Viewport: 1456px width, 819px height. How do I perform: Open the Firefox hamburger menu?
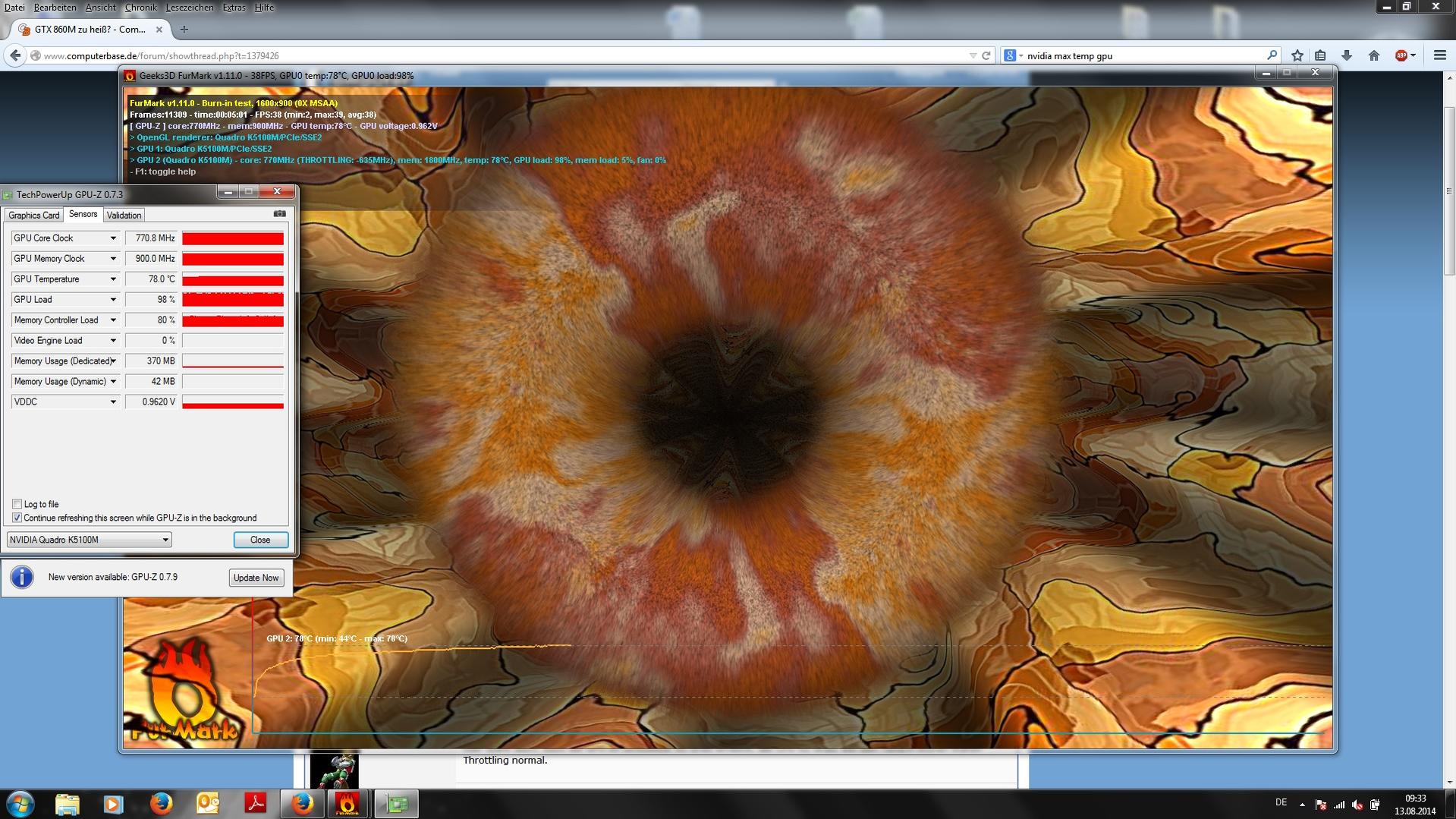click(1440, 55)
